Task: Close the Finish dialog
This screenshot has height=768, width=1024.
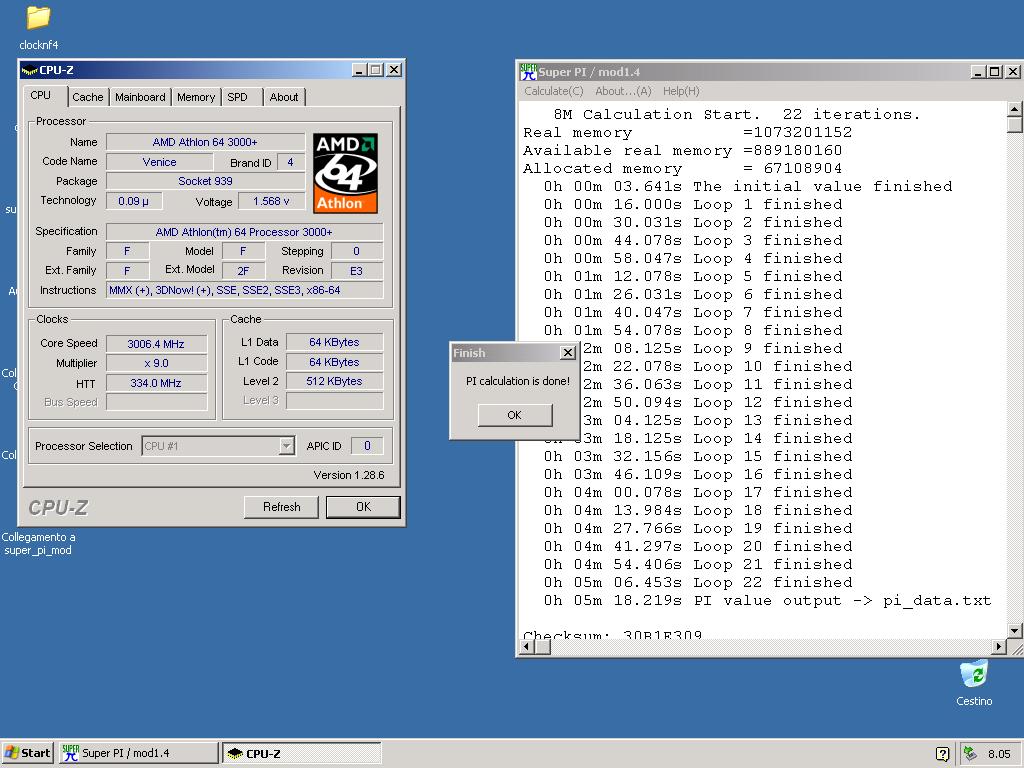Action: 568,353
